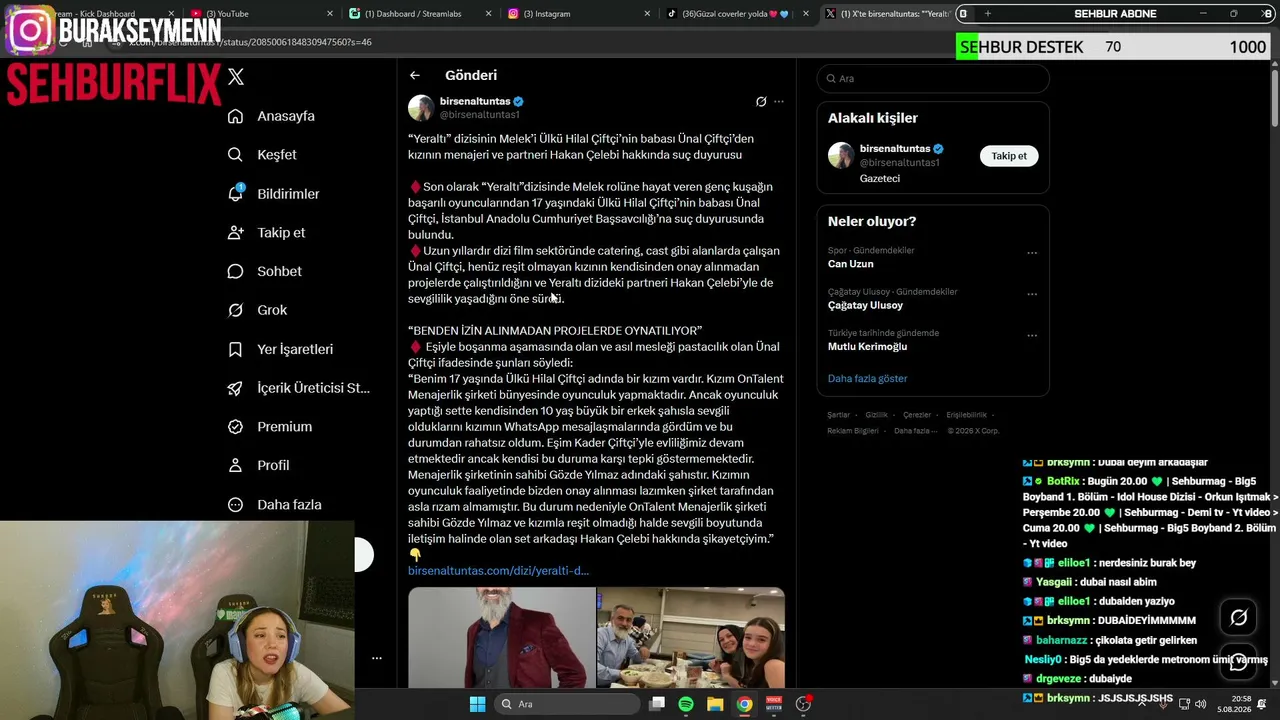Open the X logo home link

[236, 77]
